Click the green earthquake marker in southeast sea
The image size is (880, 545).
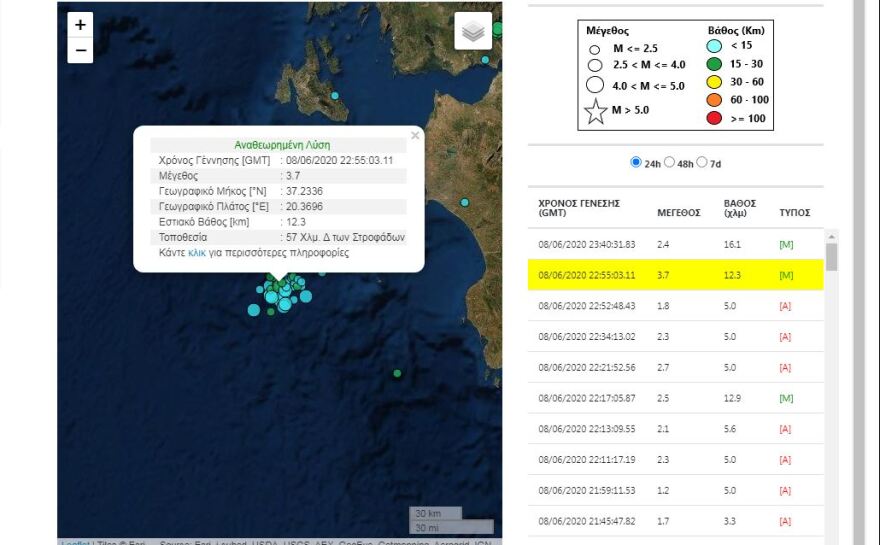click(397, 373)
